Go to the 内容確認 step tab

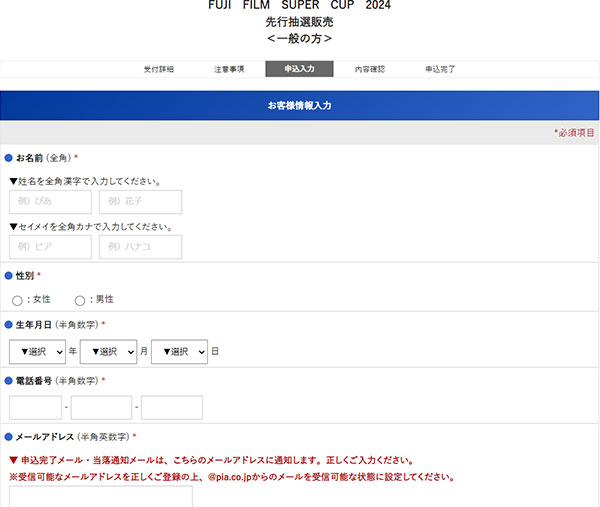[369, 69]
